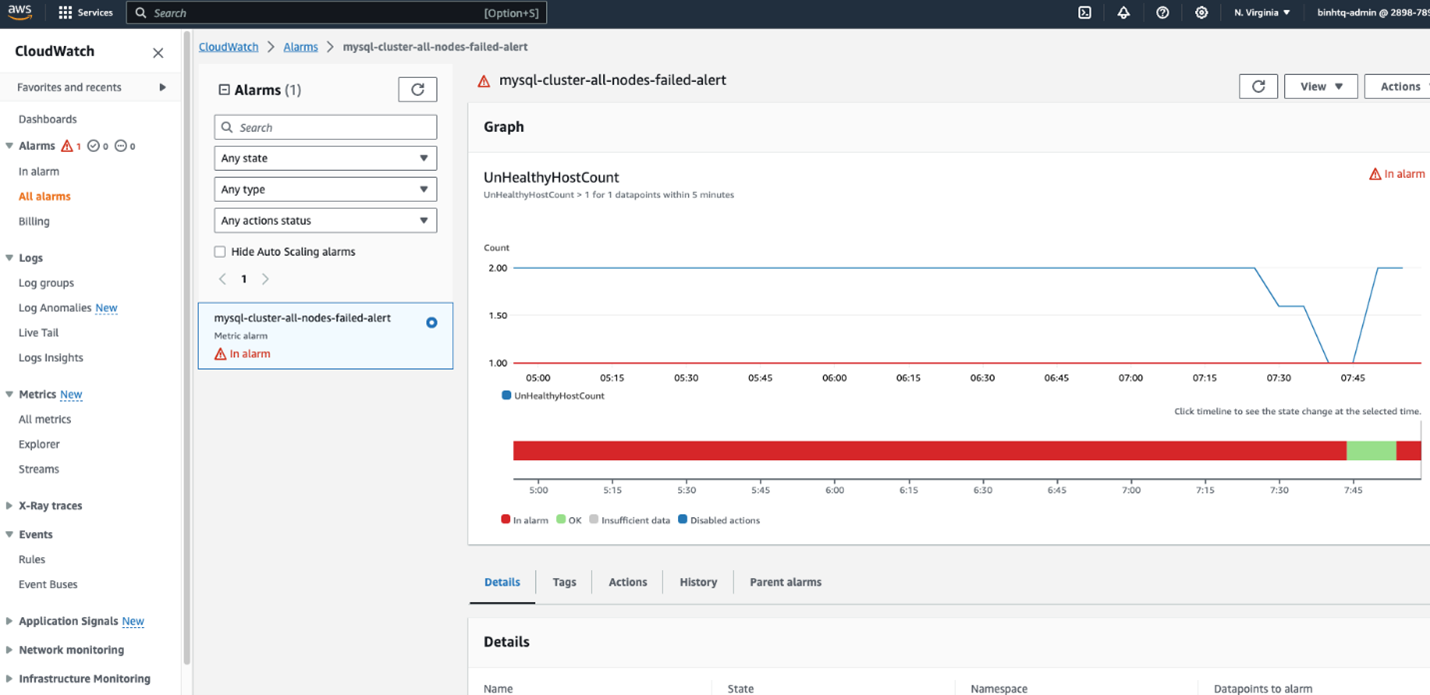Viewport: 1430px width, 695px height.
Task: Click the green OK segment on timeline
Action: tap(1371, 451)
